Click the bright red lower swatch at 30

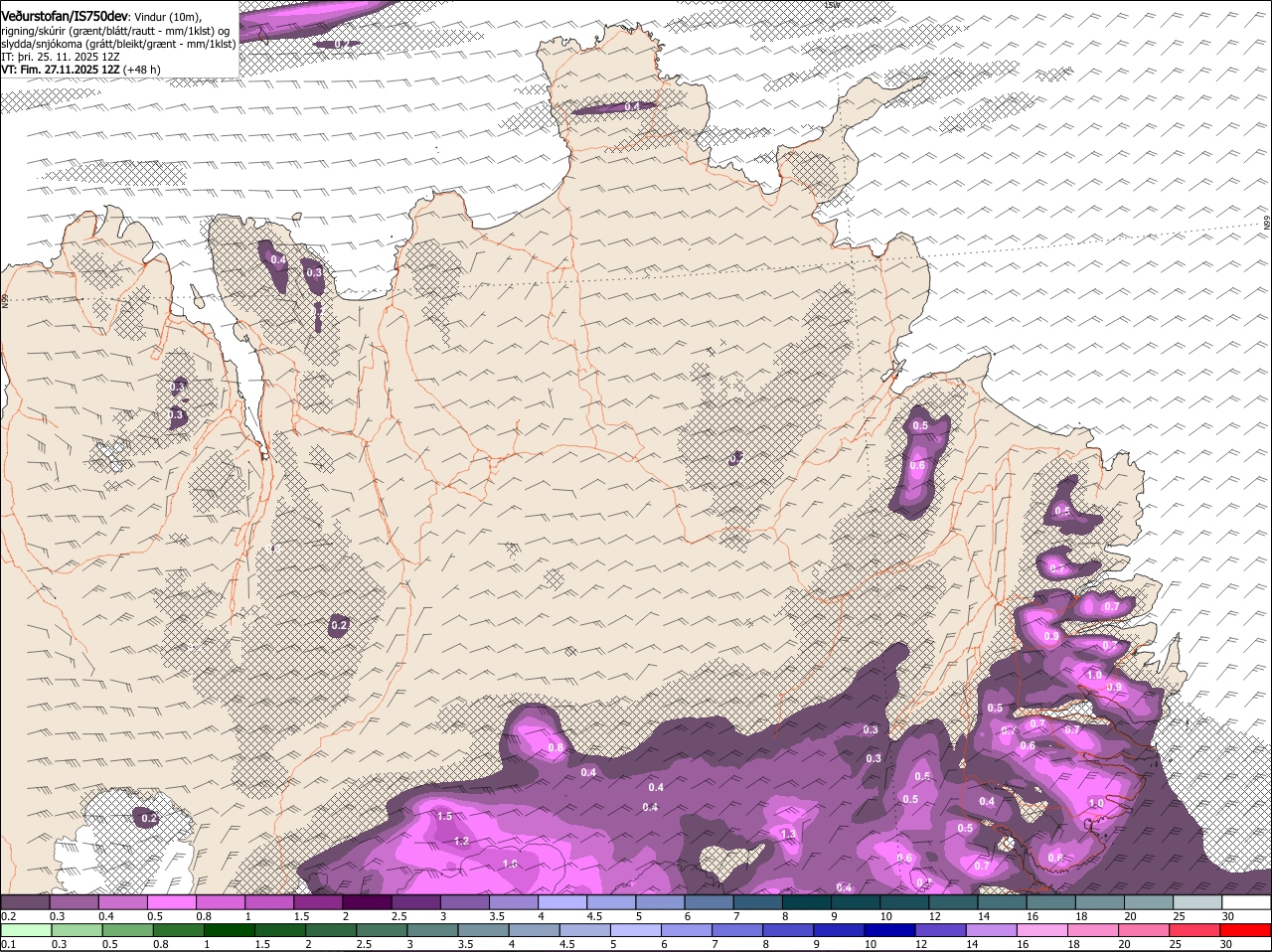coord(1243,930)
